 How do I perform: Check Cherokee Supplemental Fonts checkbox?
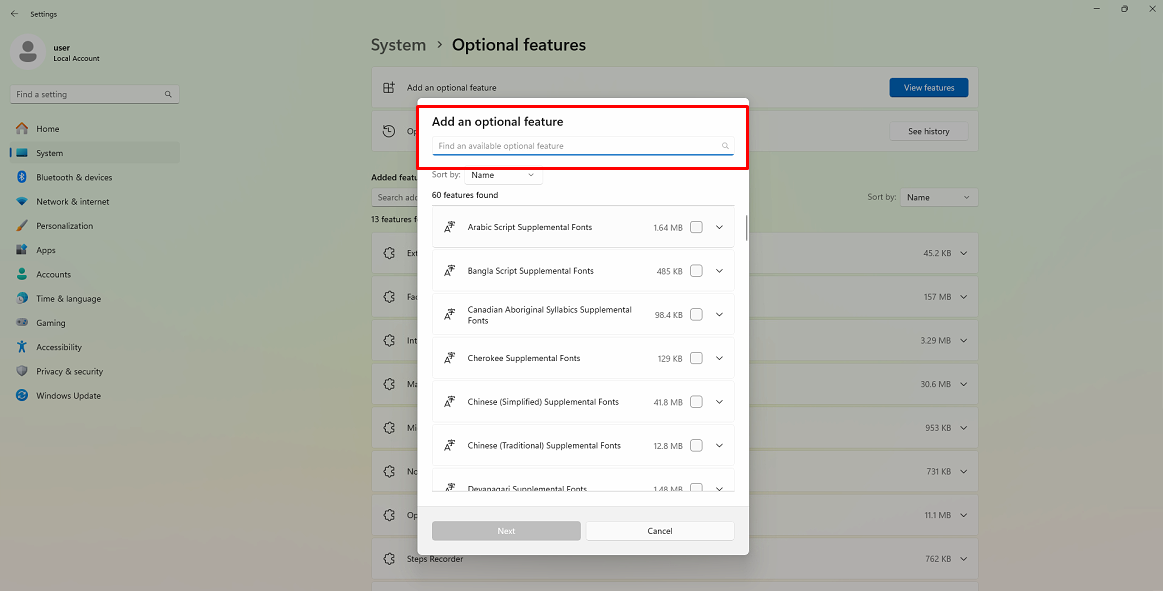click(x=696, y=358)
